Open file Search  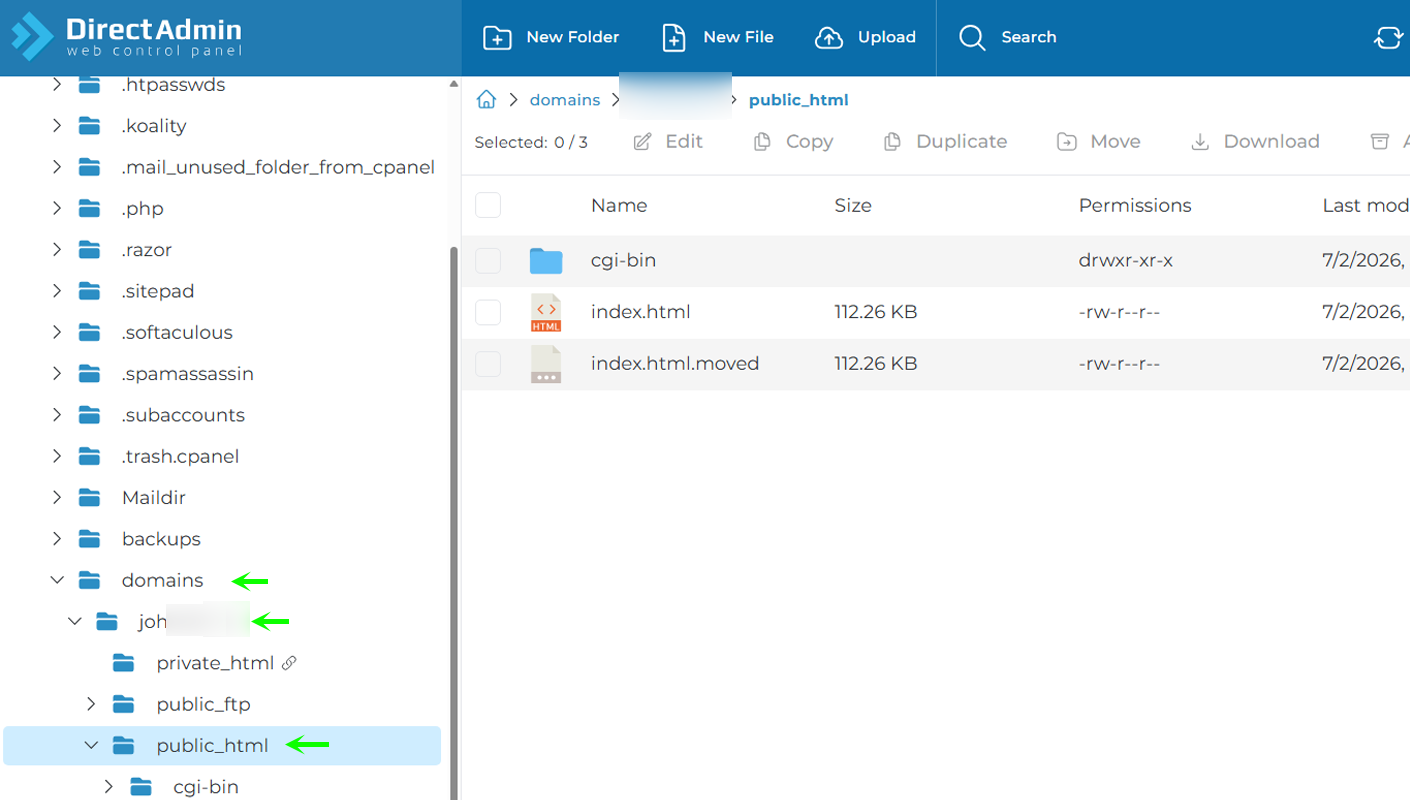pos(1008,37)
